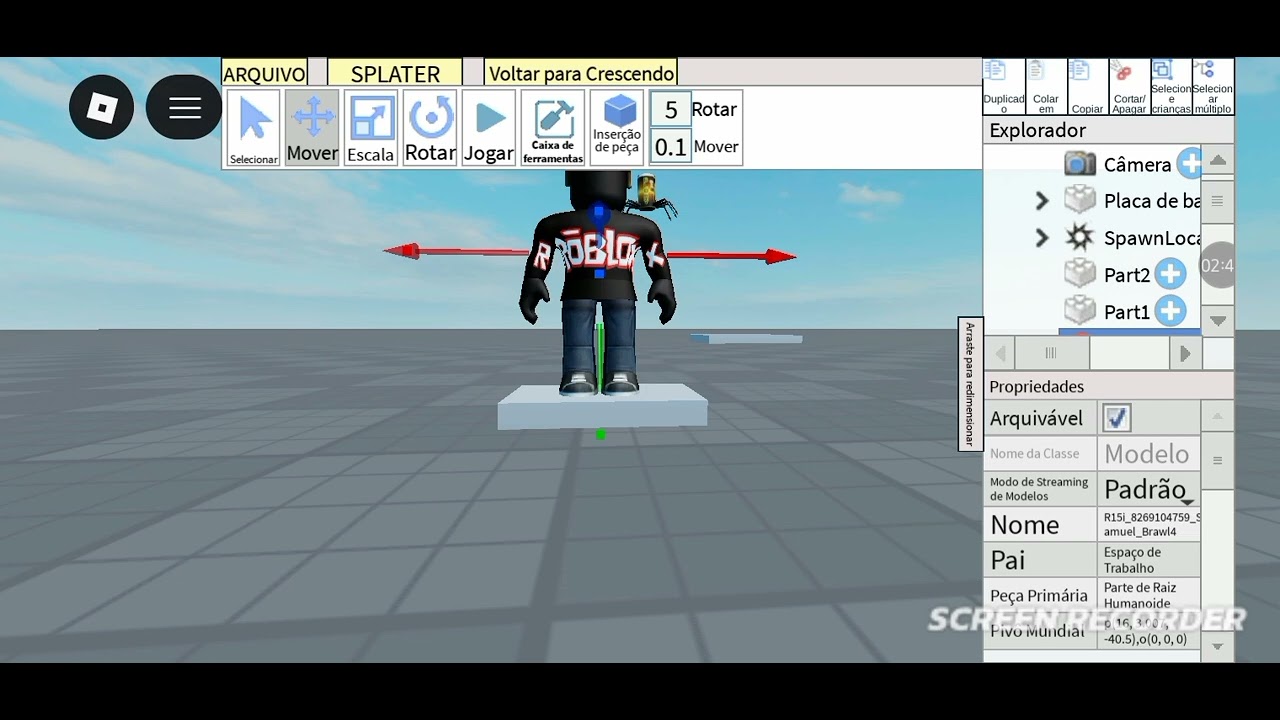Expand the Placa de base tree node

pyautogui.click(x=1041, y=201)
